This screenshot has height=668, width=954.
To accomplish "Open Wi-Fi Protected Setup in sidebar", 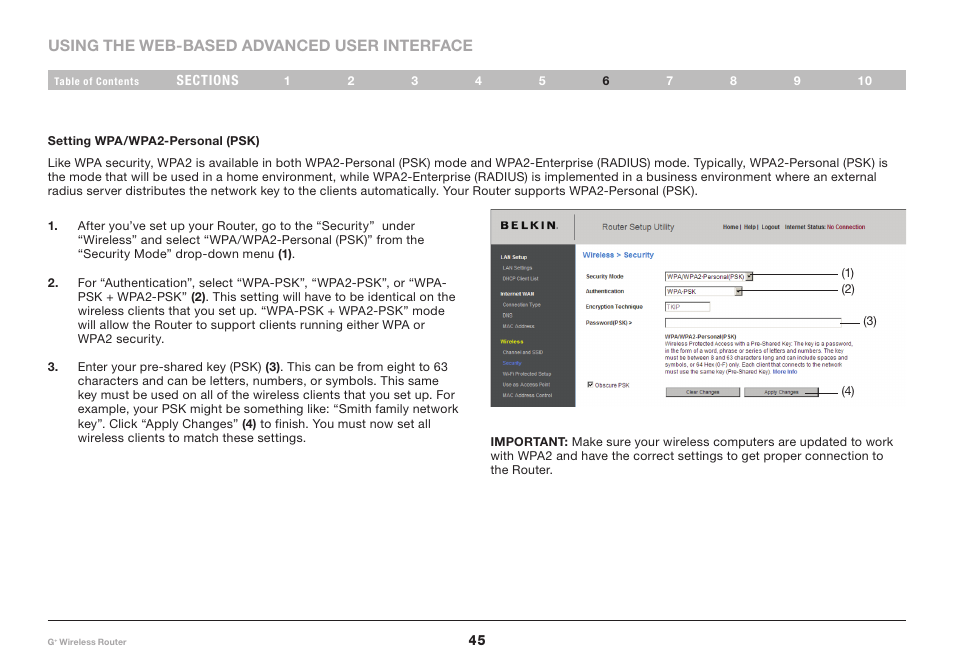I will [527, 374].
